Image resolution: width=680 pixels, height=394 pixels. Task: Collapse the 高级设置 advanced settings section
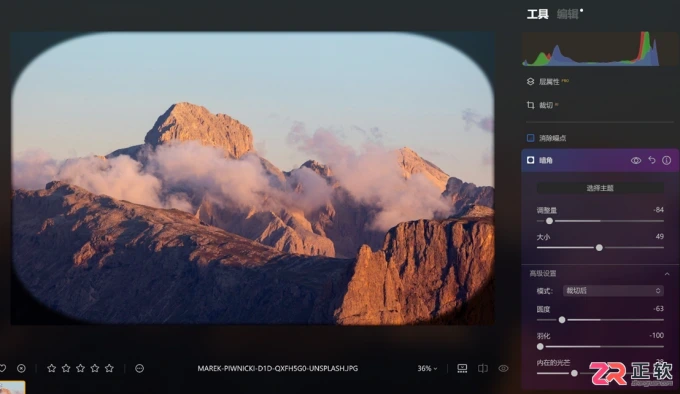point(667,274)
